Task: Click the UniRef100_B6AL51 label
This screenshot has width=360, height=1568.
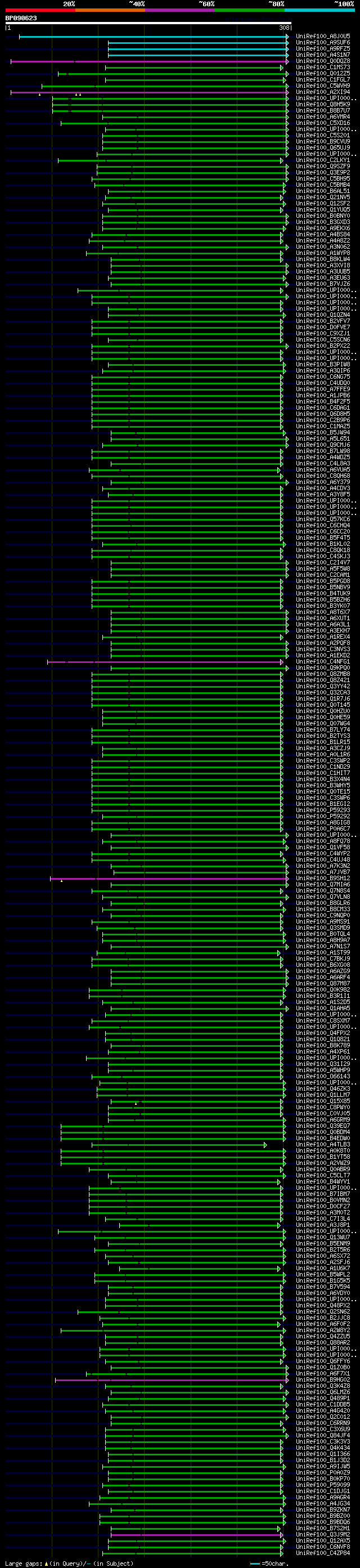Action: pos(323,191)
